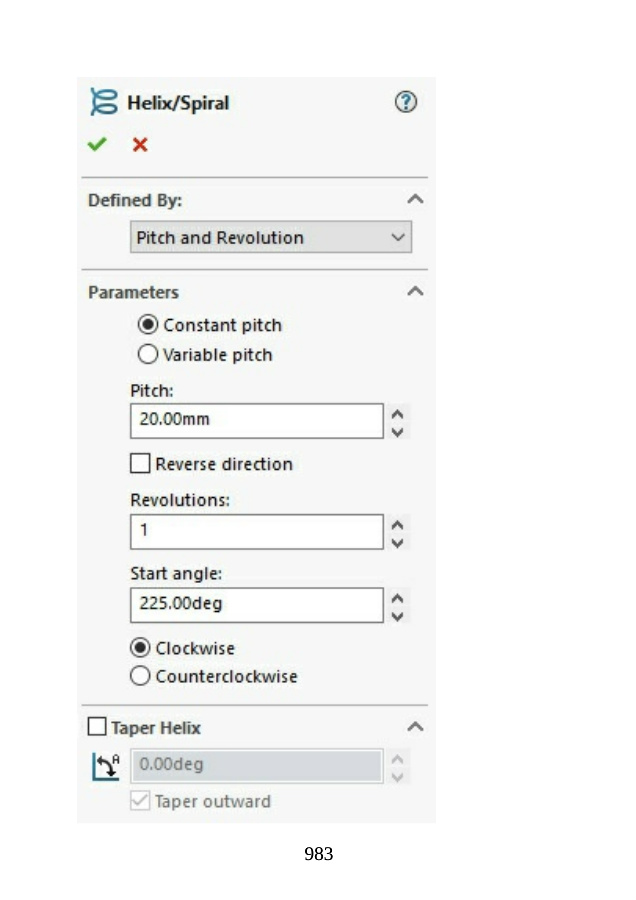Collapse the Defined By section
The width and height of the screenshot is (636, 900).
tap(415, 200)
